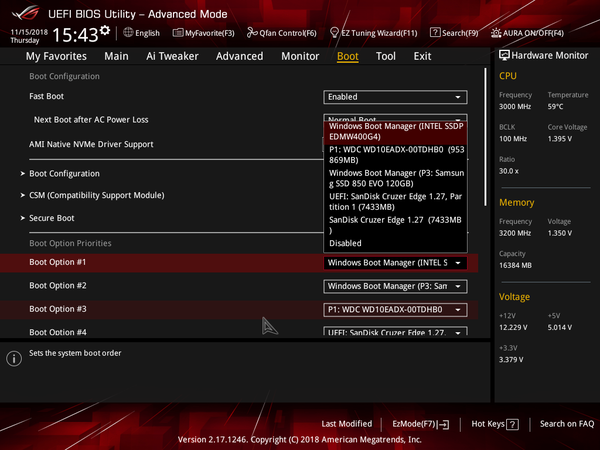The height and width of the screenshot is (450, 600).
Task: Click the Hardware Monitor screen icon
Action: click(x=504, y=55)
